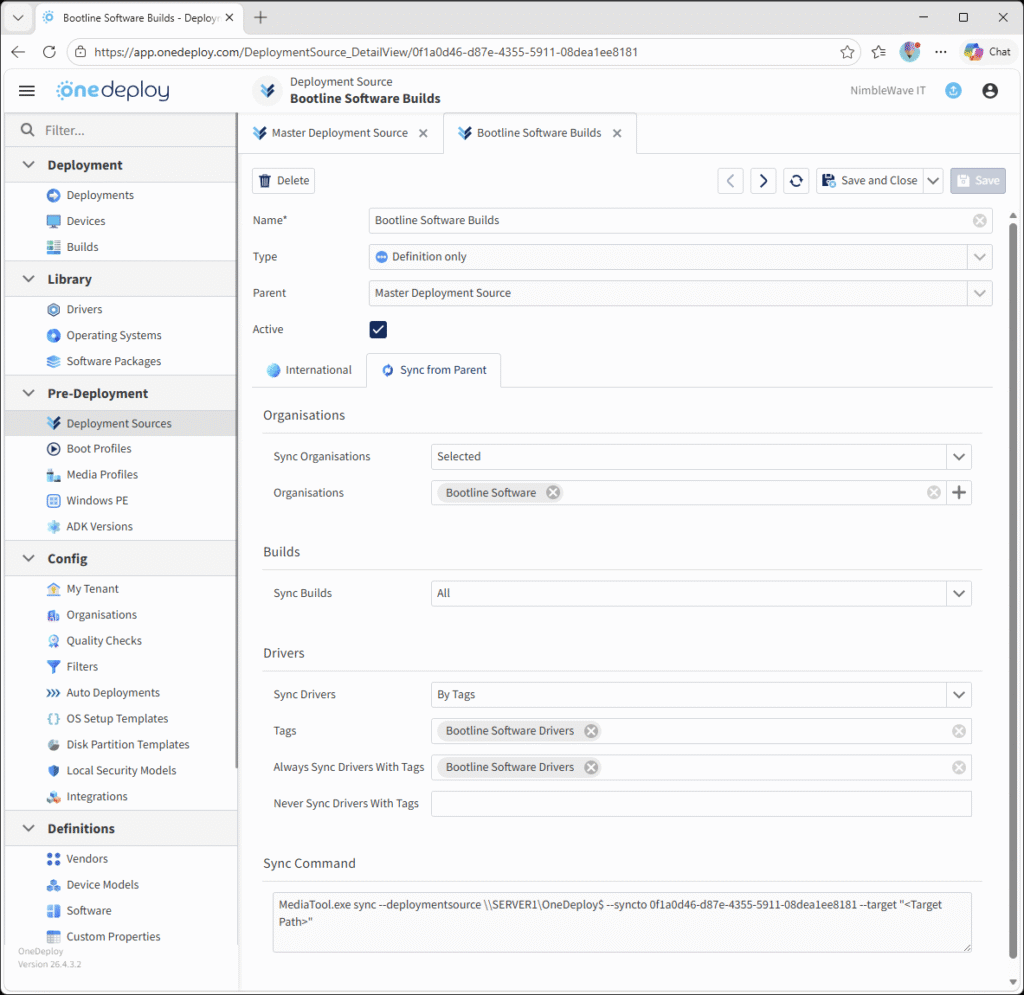Image resolution: width=1024 pixels, height=995 pixels.
Task: Go to Builds in the sidebar
Action: click(x=82, y=247)
